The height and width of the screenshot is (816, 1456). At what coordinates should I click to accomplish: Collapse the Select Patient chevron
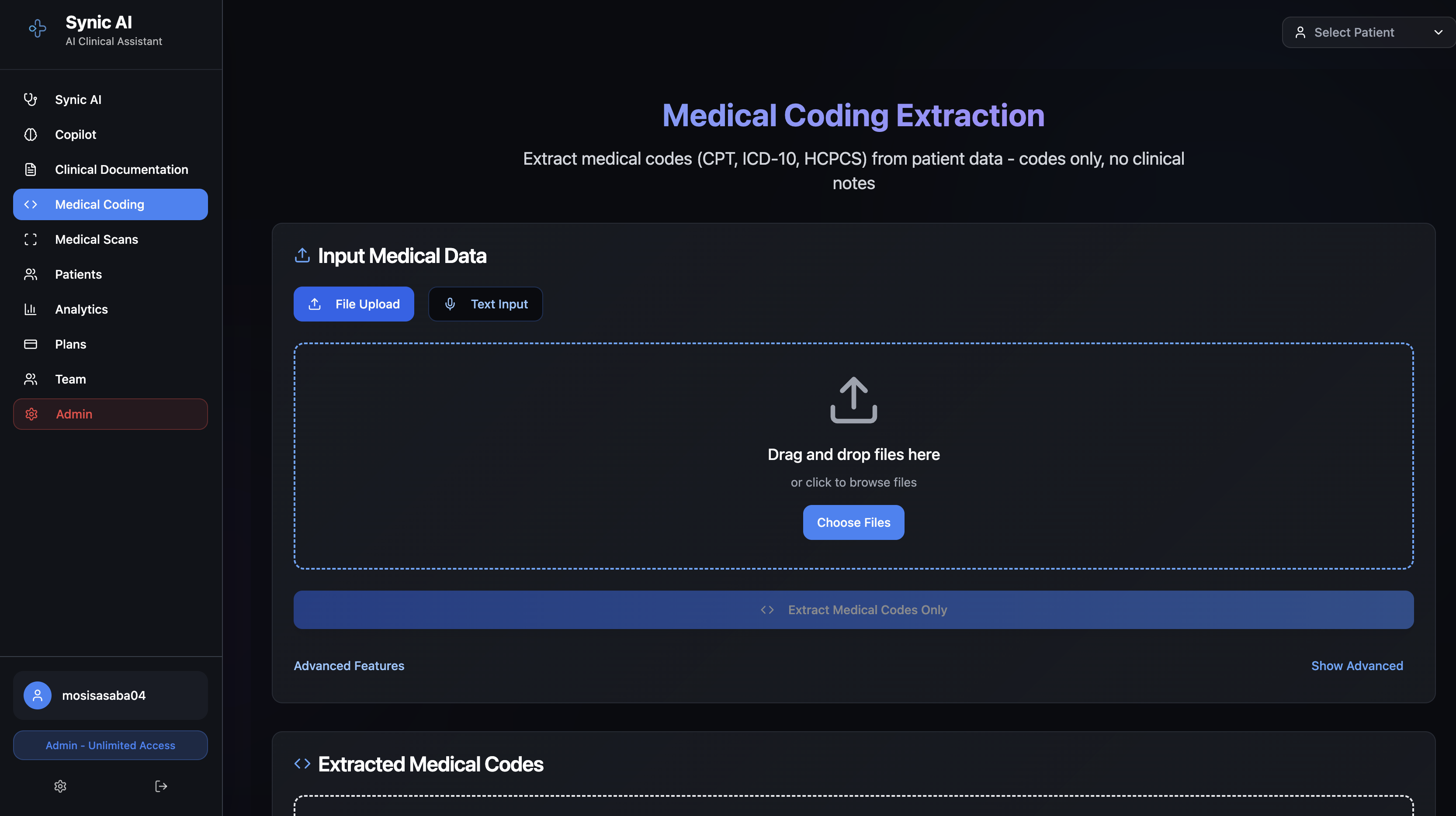[1438, 32]
